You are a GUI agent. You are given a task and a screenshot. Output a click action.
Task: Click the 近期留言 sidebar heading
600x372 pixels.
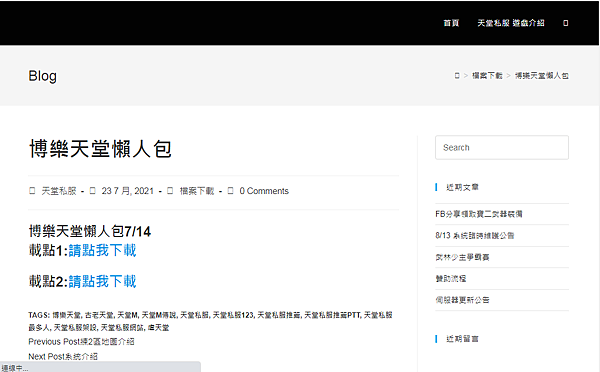pyautogui.click(x=462, y=339)
